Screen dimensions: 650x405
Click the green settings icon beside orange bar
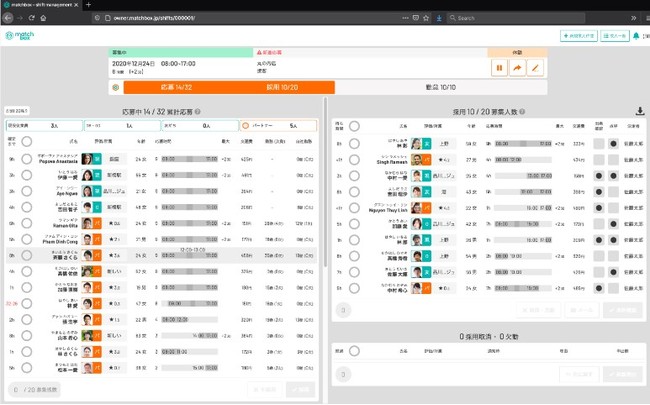coord(116,87)
